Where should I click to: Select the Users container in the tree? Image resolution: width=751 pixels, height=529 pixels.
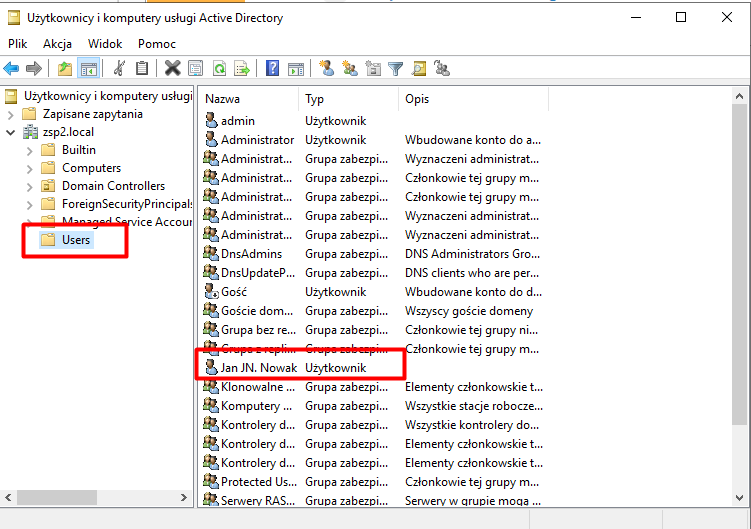click(76, 240)
